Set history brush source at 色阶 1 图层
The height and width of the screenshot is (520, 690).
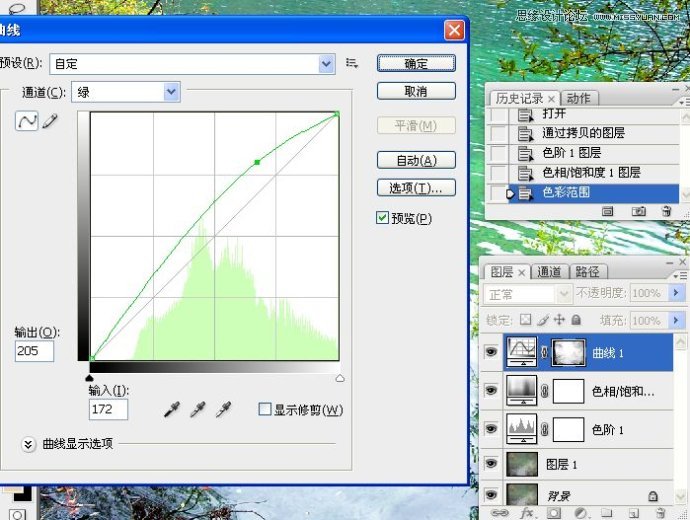(x=499, y=154)
